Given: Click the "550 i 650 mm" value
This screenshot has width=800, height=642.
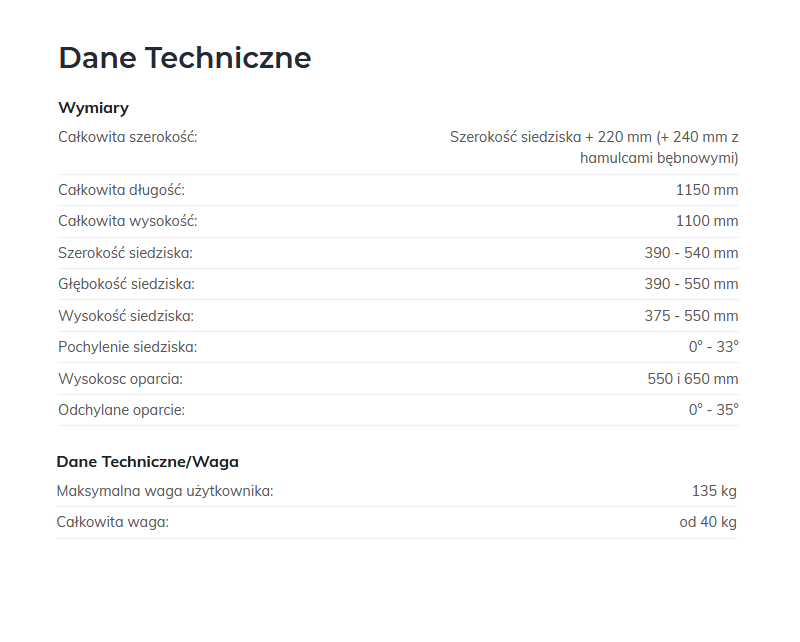Looking at the screenshot, I should tap(693, 379).
